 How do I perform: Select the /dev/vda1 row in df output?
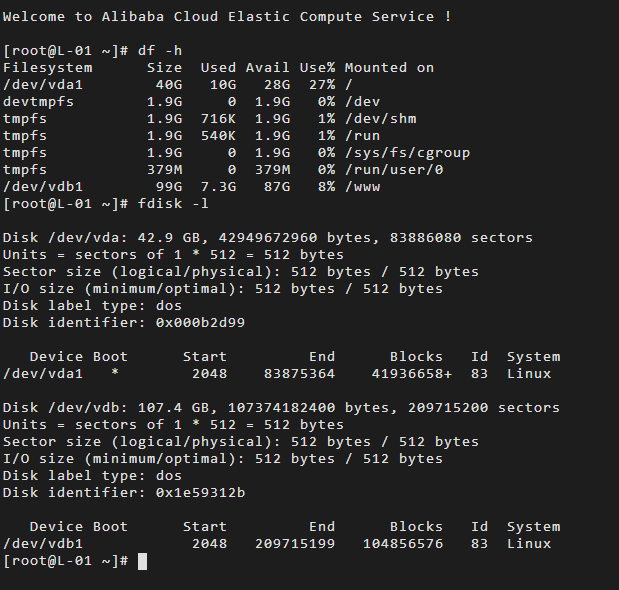(178, 84)
